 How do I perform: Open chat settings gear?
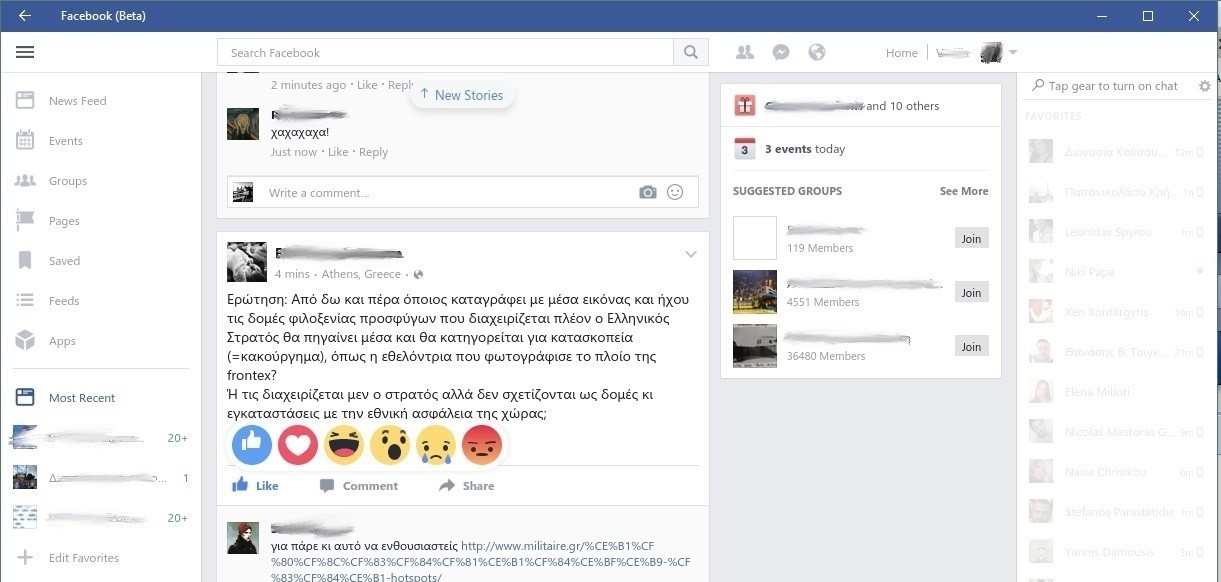coord(1204,86)
